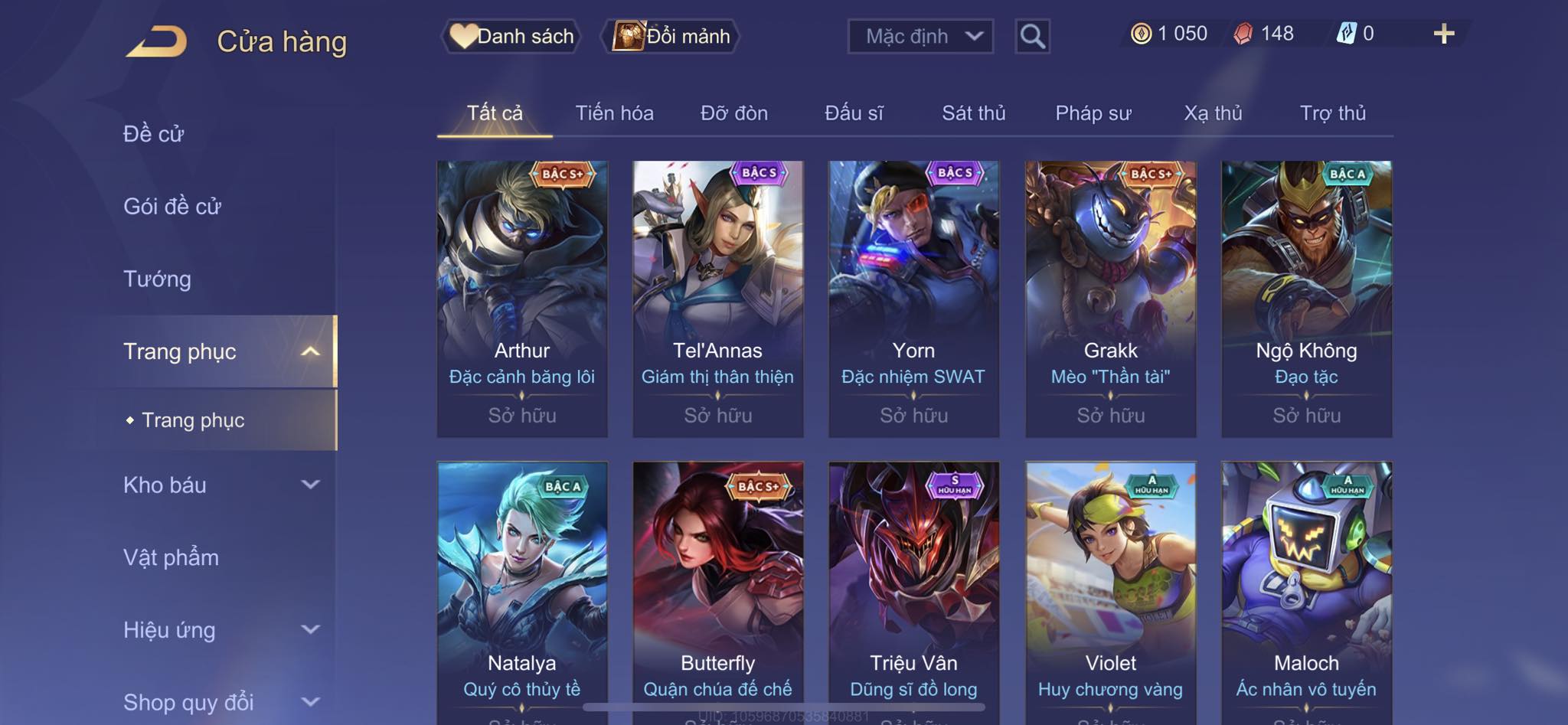This screenshot has height=725, width=1568.
Task: Tap the back arrow beside Cửa hàng
Action: coord(157,41)
